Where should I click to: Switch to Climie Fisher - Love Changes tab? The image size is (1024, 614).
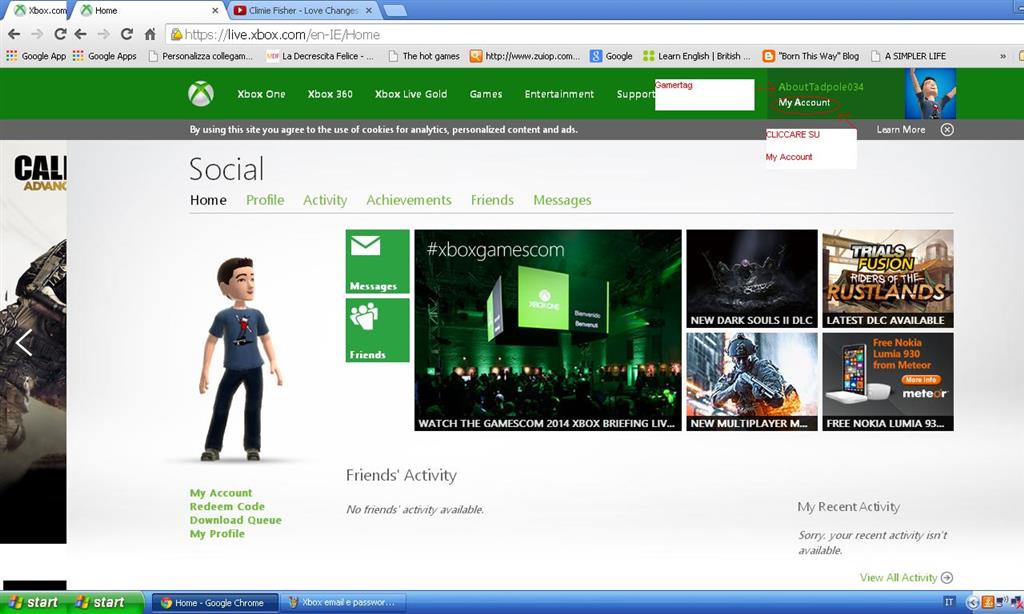[304, 10]
